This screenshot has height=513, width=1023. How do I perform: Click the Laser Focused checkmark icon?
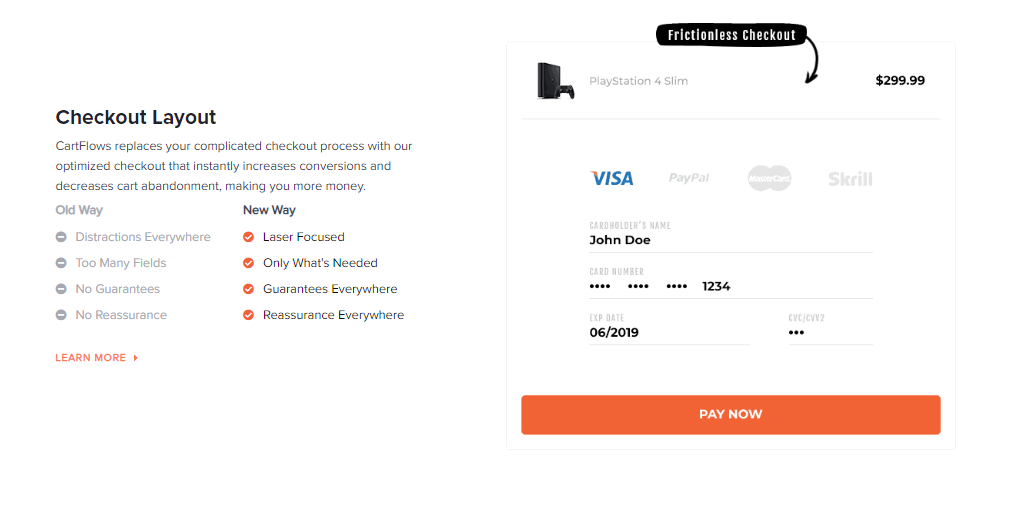pos(249,237)
